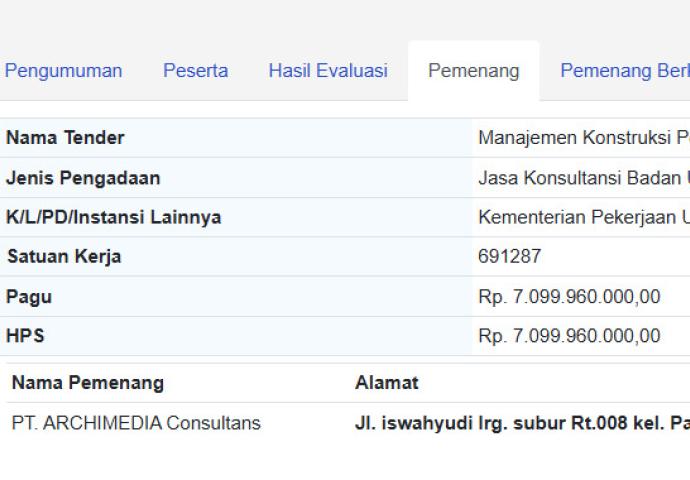Select the K/L/PD/Instansi Lainnya label

point(113,217)
